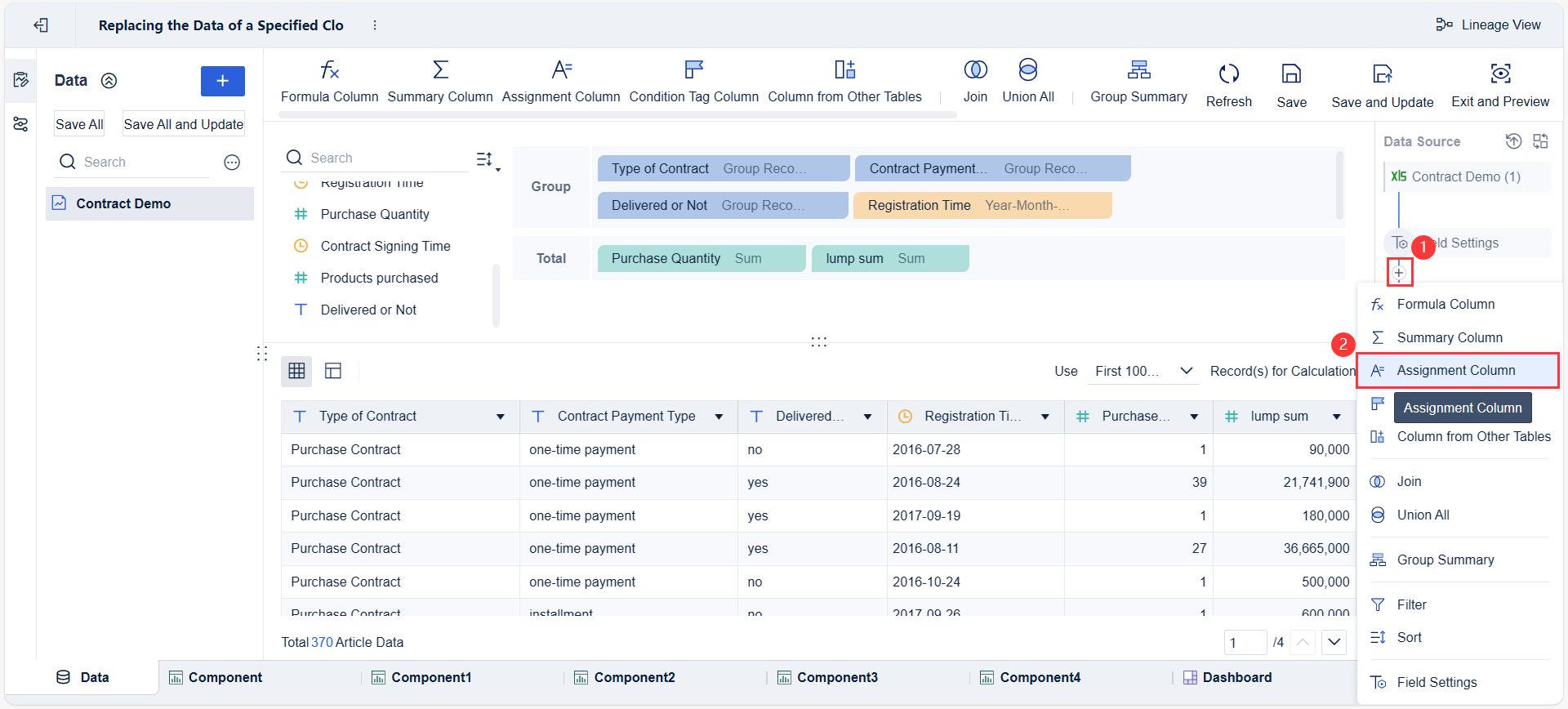Viewport: 1568px width, 709px height.
Task: Click the top left-sidebar data edit icon
Action: coord(21,80)
